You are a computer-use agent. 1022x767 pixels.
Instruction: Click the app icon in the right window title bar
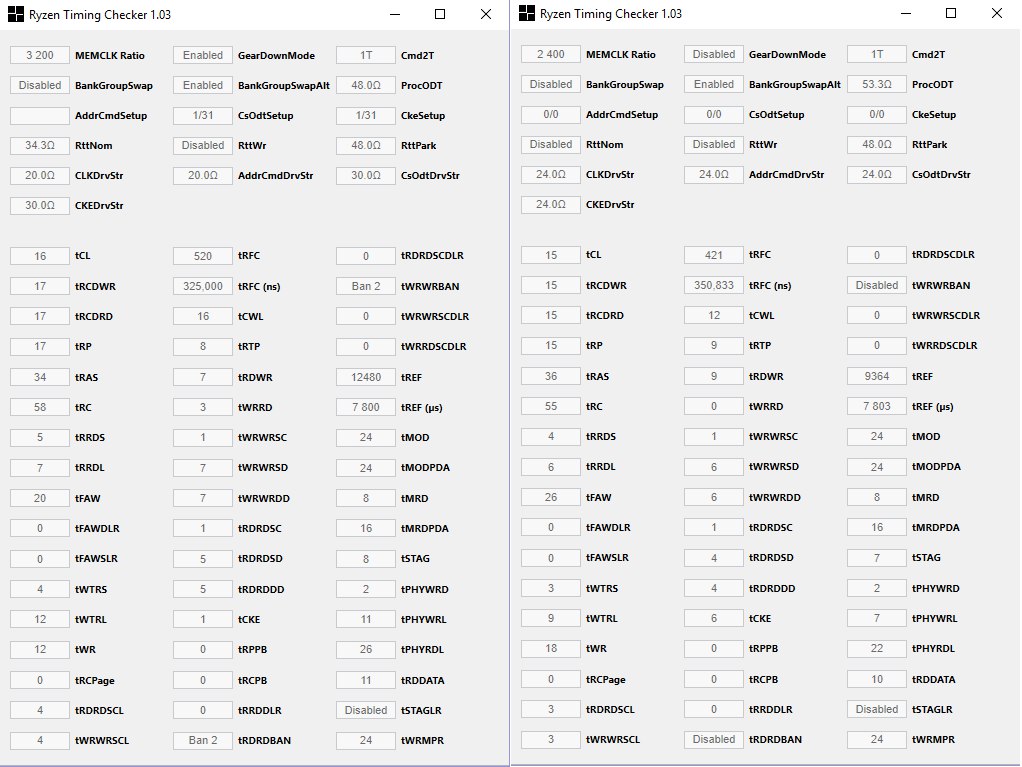click(527, 14)
